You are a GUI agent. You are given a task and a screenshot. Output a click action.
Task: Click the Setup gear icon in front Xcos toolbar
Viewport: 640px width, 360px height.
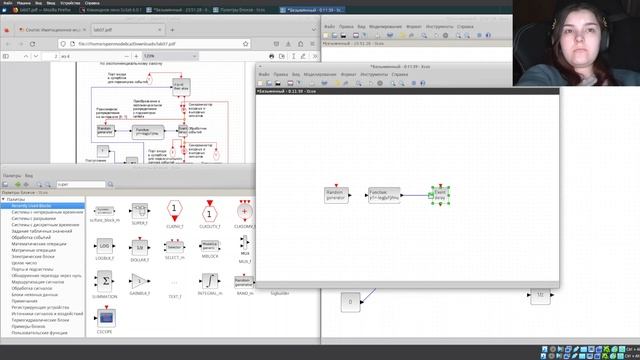point(380,83)
